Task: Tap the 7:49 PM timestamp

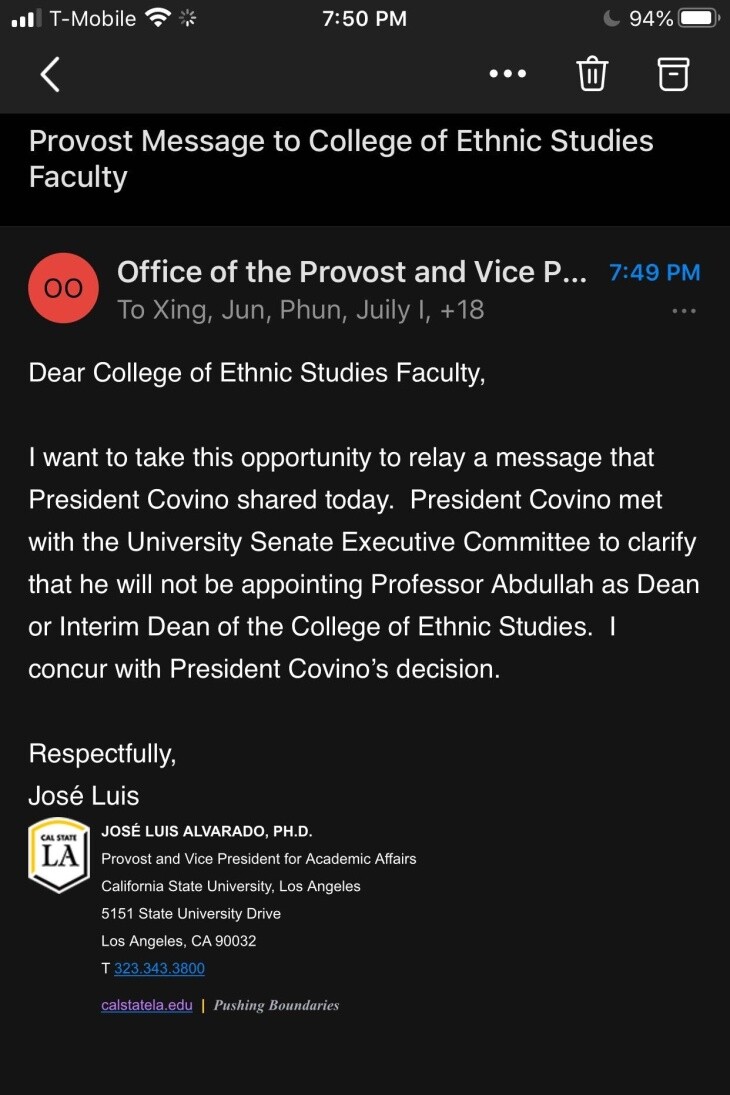Action: click(x=655, y=272)
